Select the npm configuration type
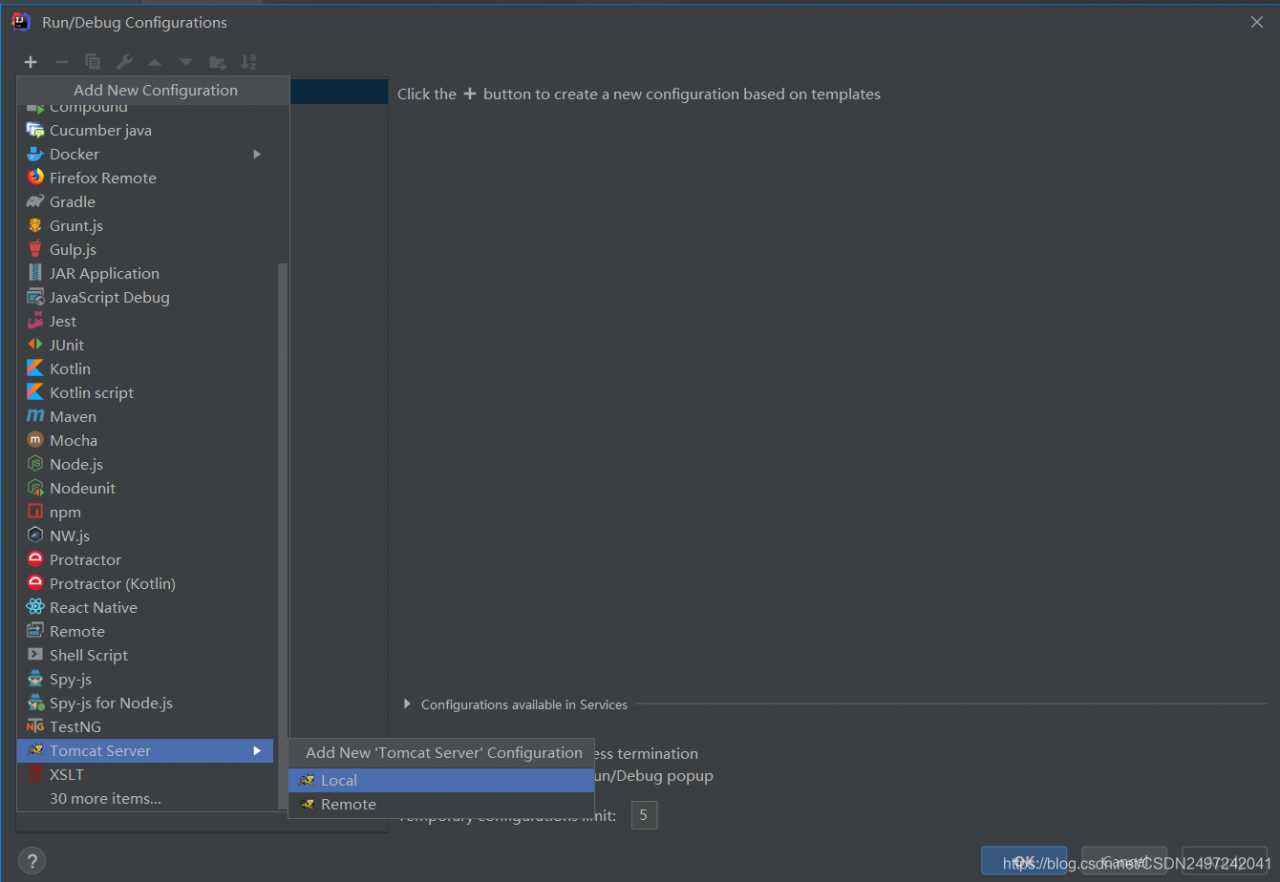The image size is (1280, 882). (145, 512)
